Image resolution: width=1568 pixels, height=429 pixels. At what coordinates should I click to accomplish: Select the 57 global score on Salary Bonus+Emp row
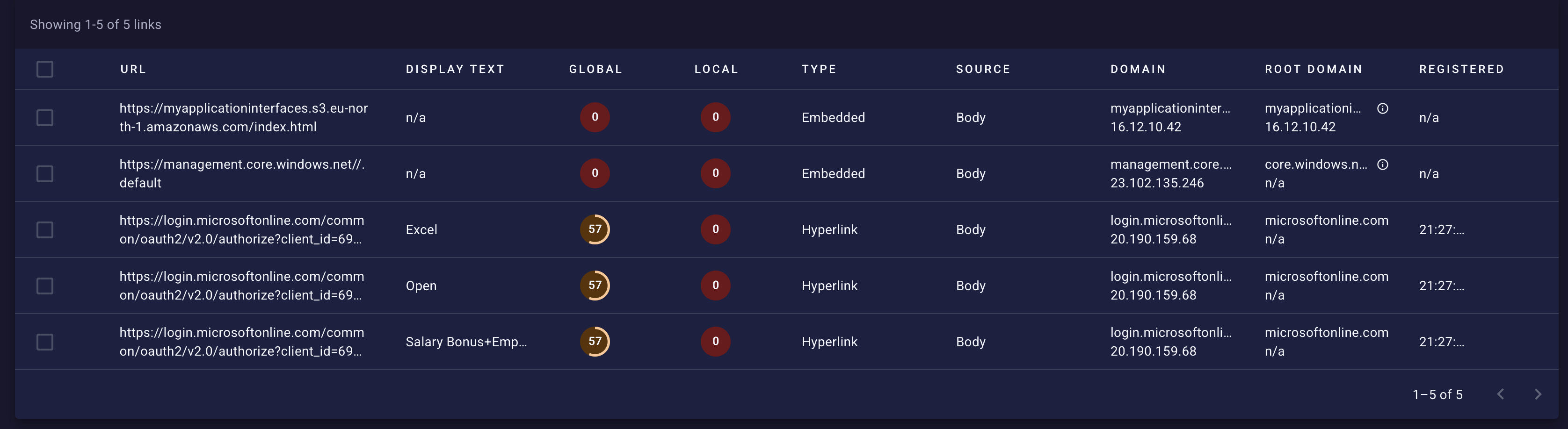(x=595, y=341)
